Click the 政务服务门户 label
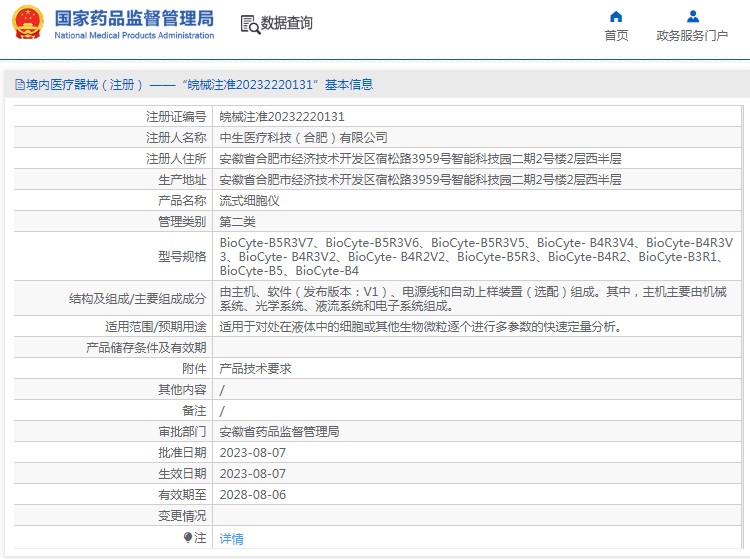 692,35
